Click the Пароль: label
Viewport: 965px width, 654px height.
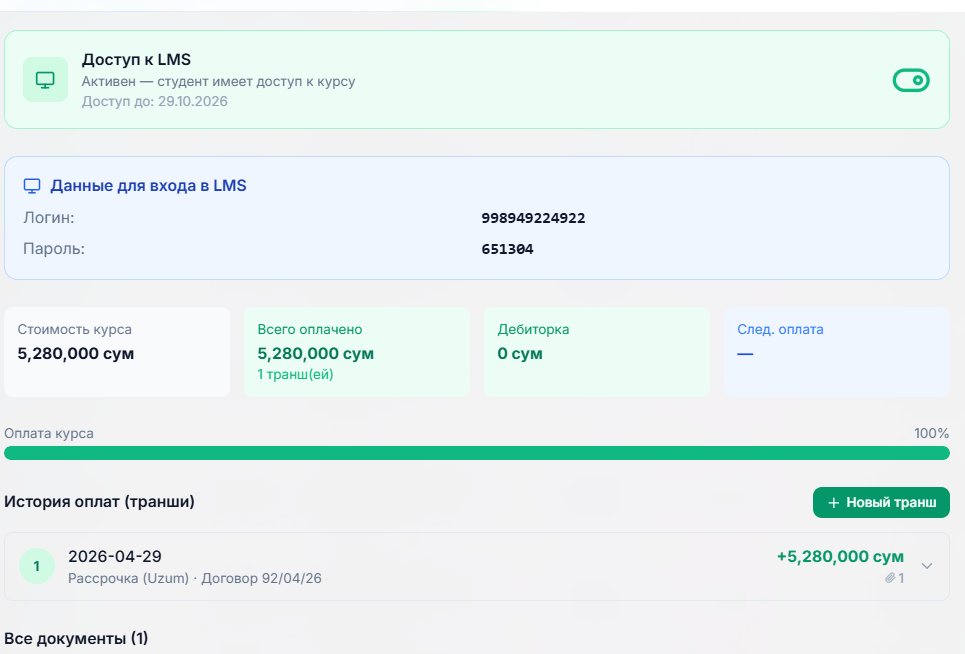54,249
